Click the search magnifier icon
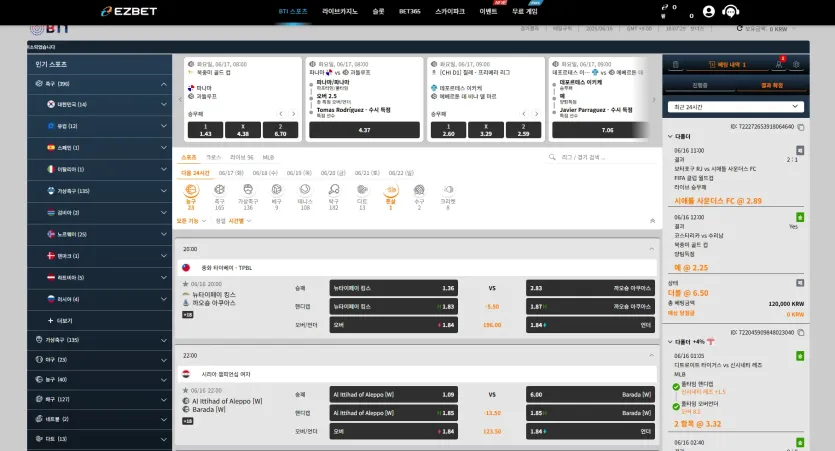The width and height of the screenshot is (835, 451). coord(552,157)
